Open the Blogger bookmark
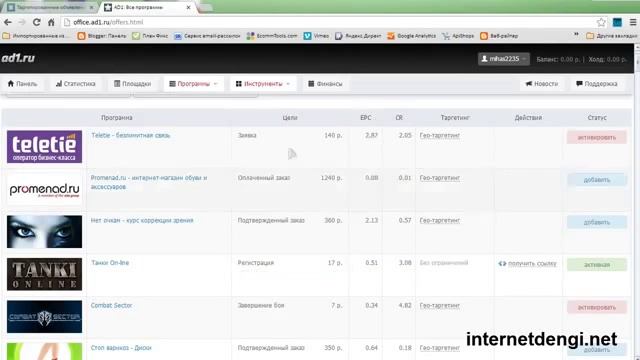 click(x=102, y=36)
